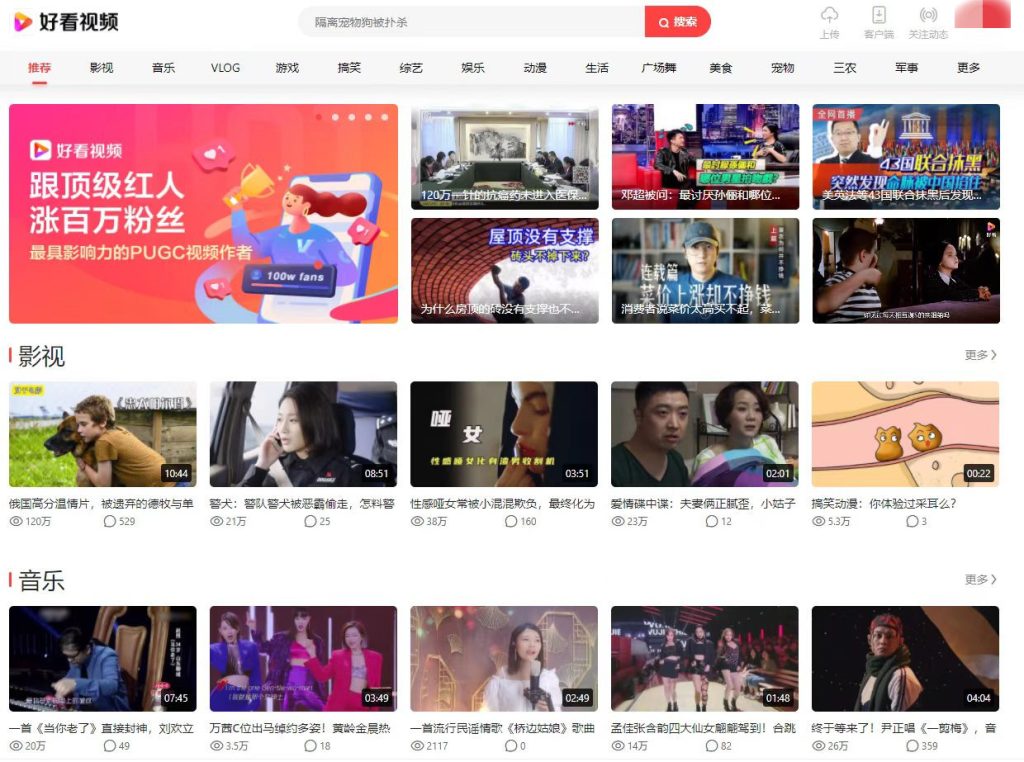Switch to the 搞笑 category tab

click(x=348, y=67)
